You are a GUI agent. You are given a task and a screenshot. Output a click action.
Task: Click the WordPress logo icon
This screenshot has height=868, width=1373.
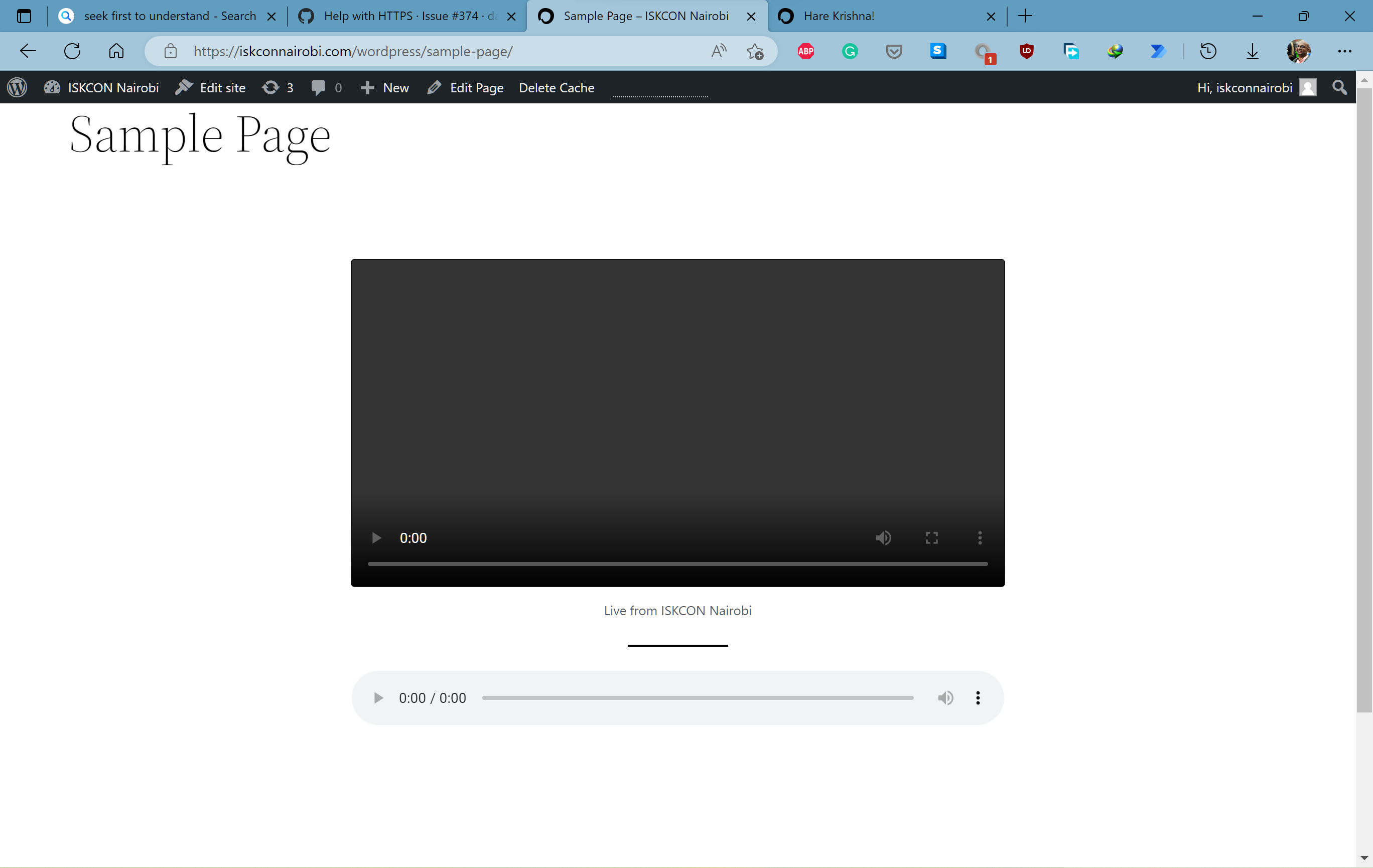coord(17,87)
